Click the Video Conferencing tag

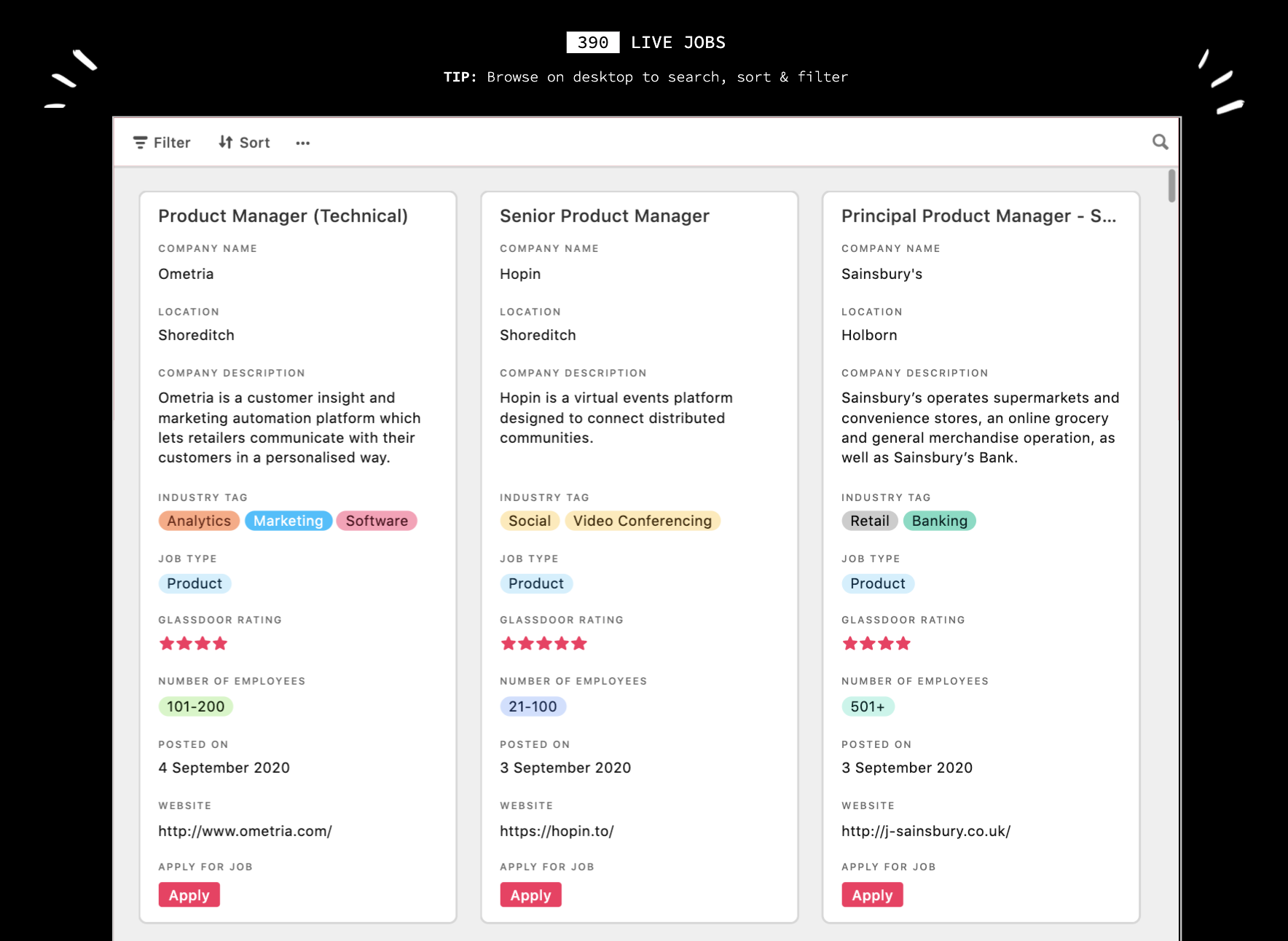643,521
